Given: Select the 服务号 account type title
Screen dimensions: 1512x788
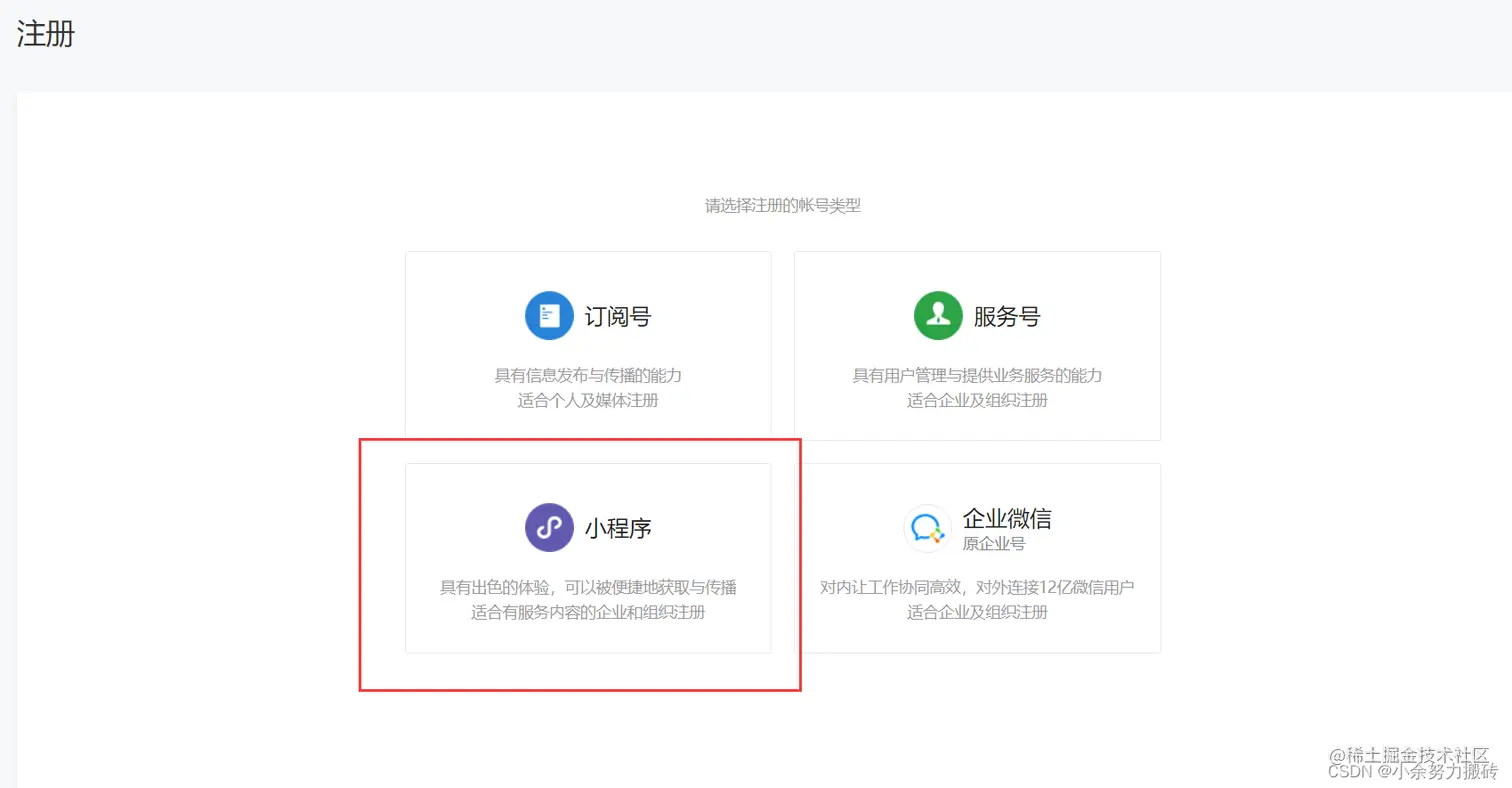Looking at the screenshot, I should coord(1007,317).
